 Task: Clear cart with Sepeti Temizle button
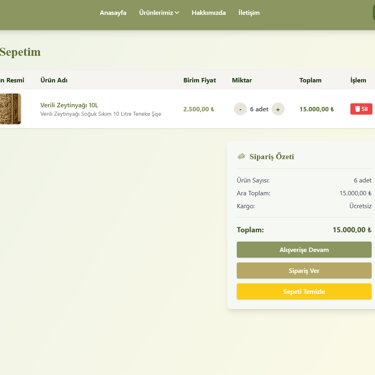(304, 292)
